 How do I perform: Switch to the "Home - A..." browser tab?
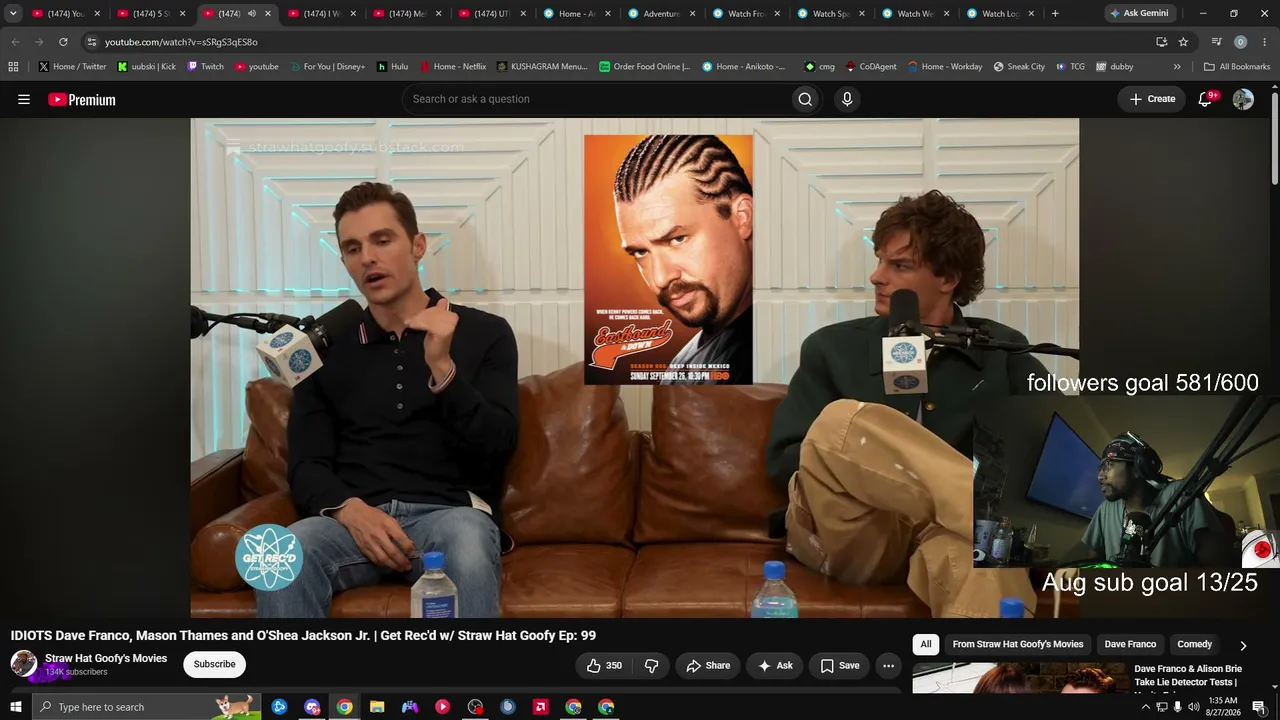coord(576,14)
